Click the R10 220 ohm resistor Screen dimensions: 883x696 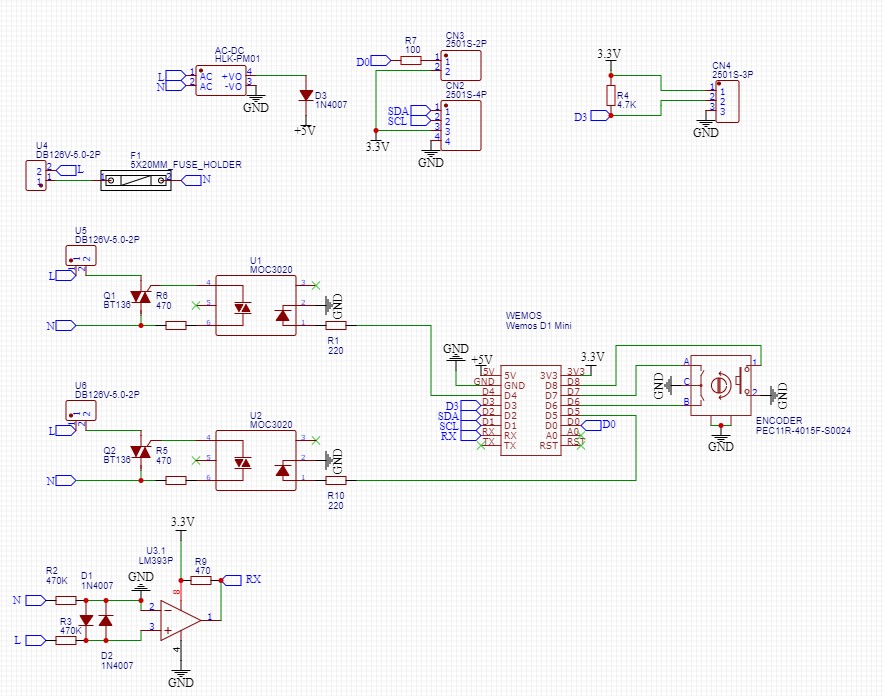coord(336,480)
